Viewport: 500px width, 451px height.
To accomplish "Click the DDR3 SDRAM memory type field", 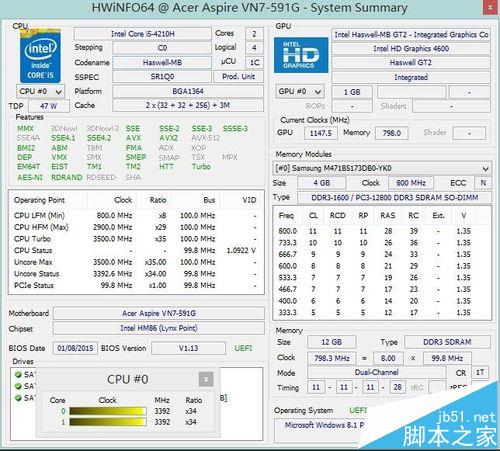I will point(447,342).
